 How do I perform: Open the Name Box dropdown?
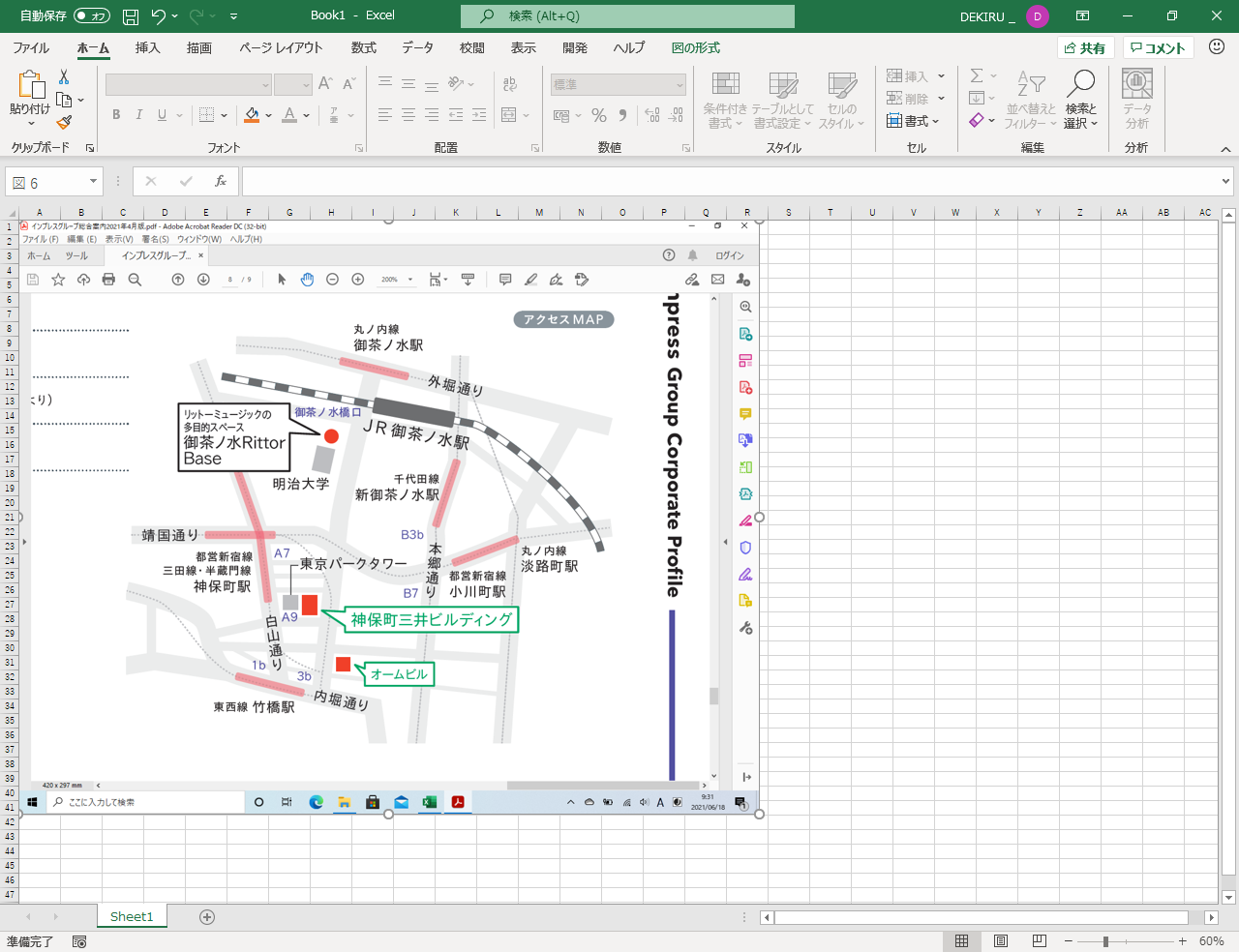93,182
